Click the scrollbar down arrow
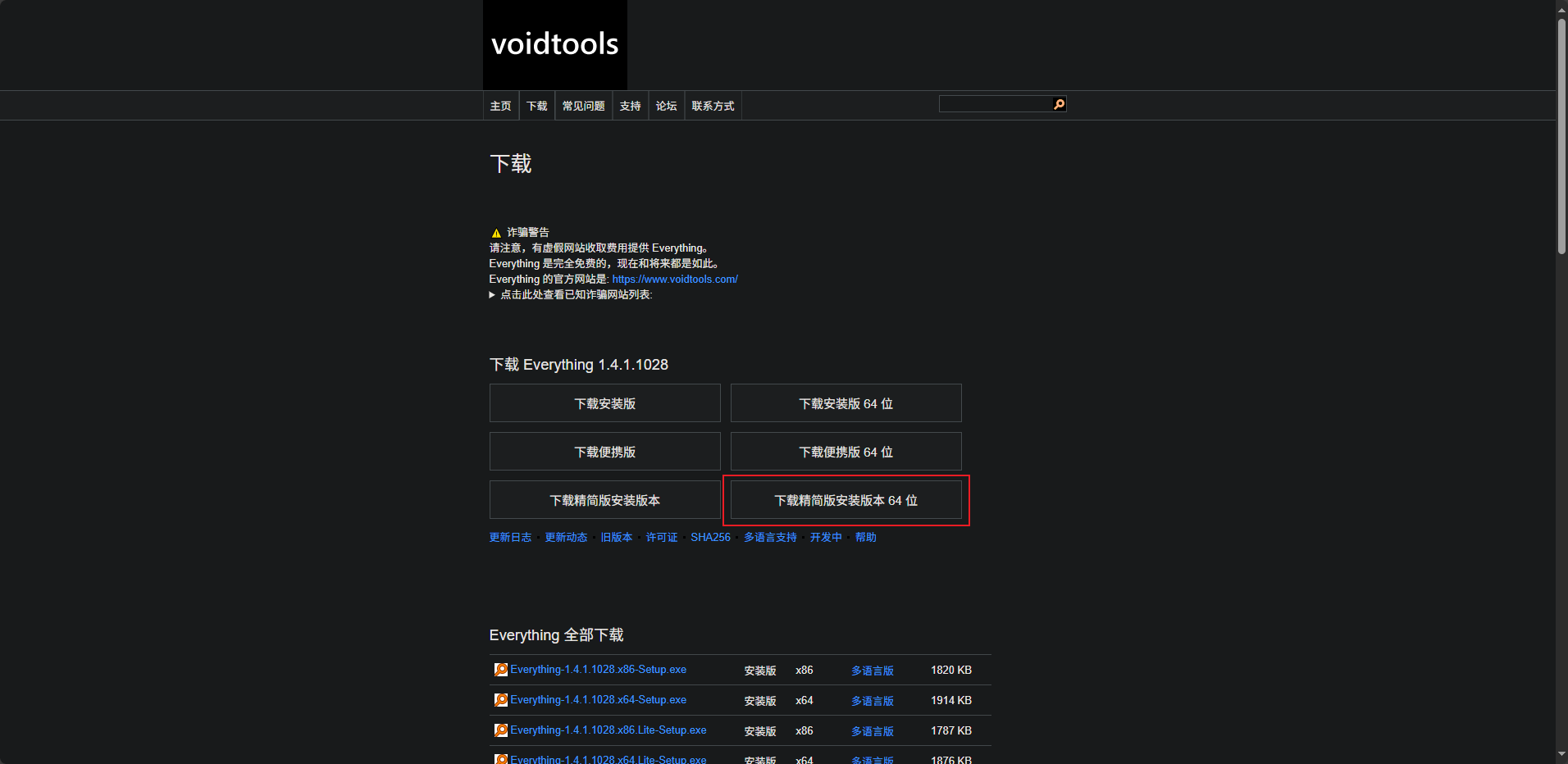The image size is (1568, 764). pos(1561,755)
